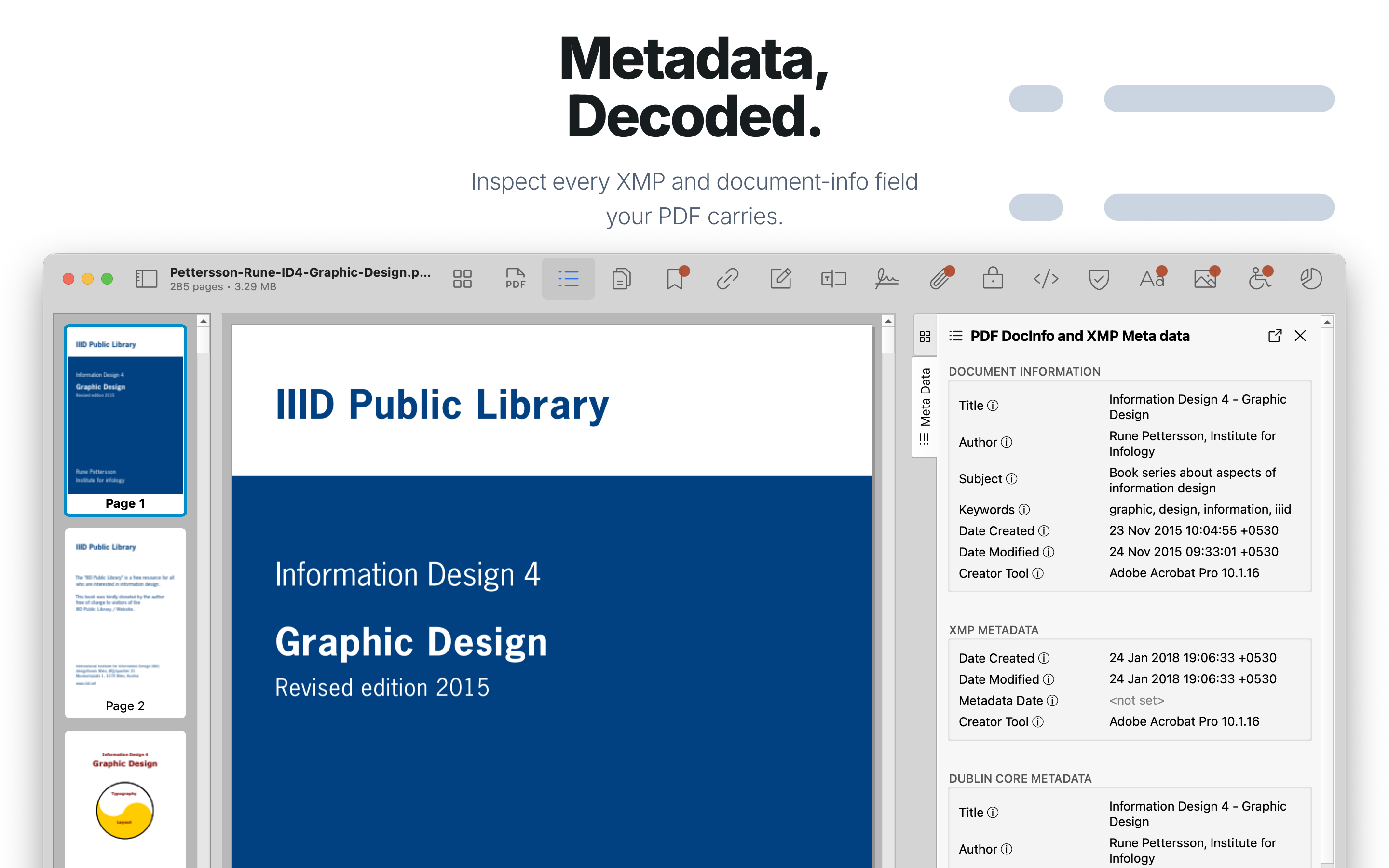Open the links toolbar icon
1389x868 pixels.
point(727,279)
